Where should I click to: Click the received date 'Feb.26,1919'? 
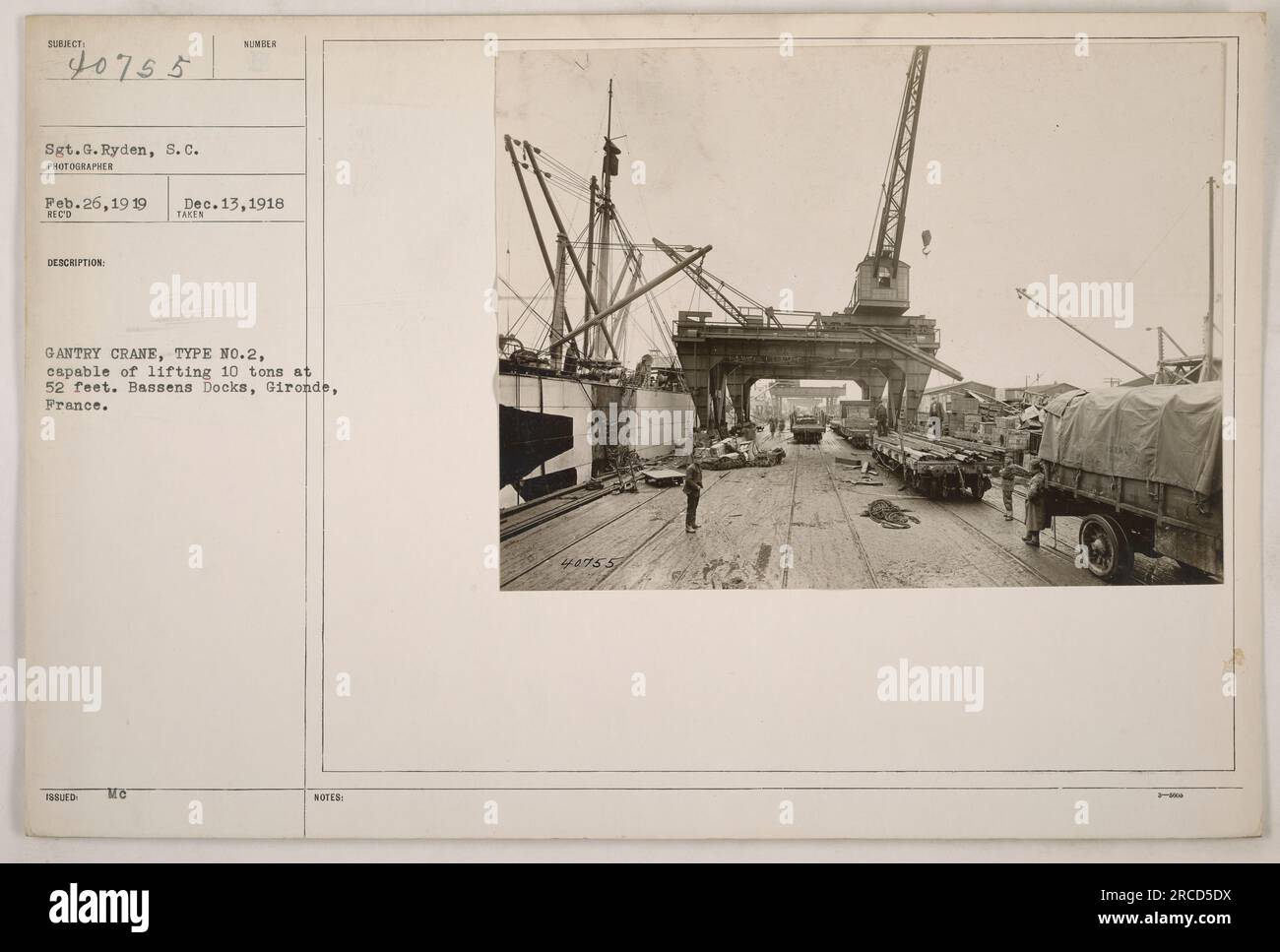[x=96, y=204]
